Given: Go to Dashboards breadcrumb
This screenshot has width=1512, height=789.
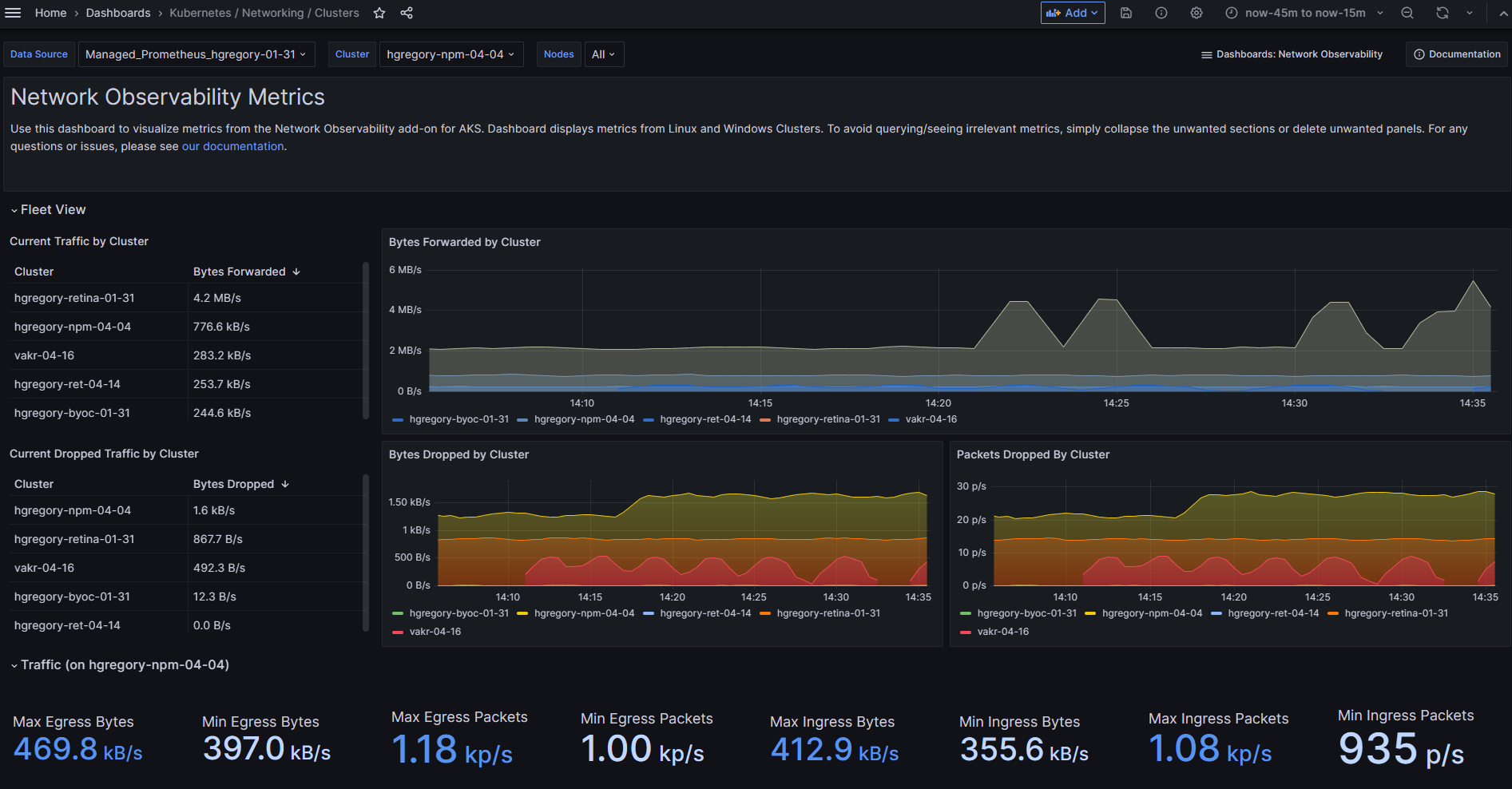Looking at the screenshot, I should 118,13.
